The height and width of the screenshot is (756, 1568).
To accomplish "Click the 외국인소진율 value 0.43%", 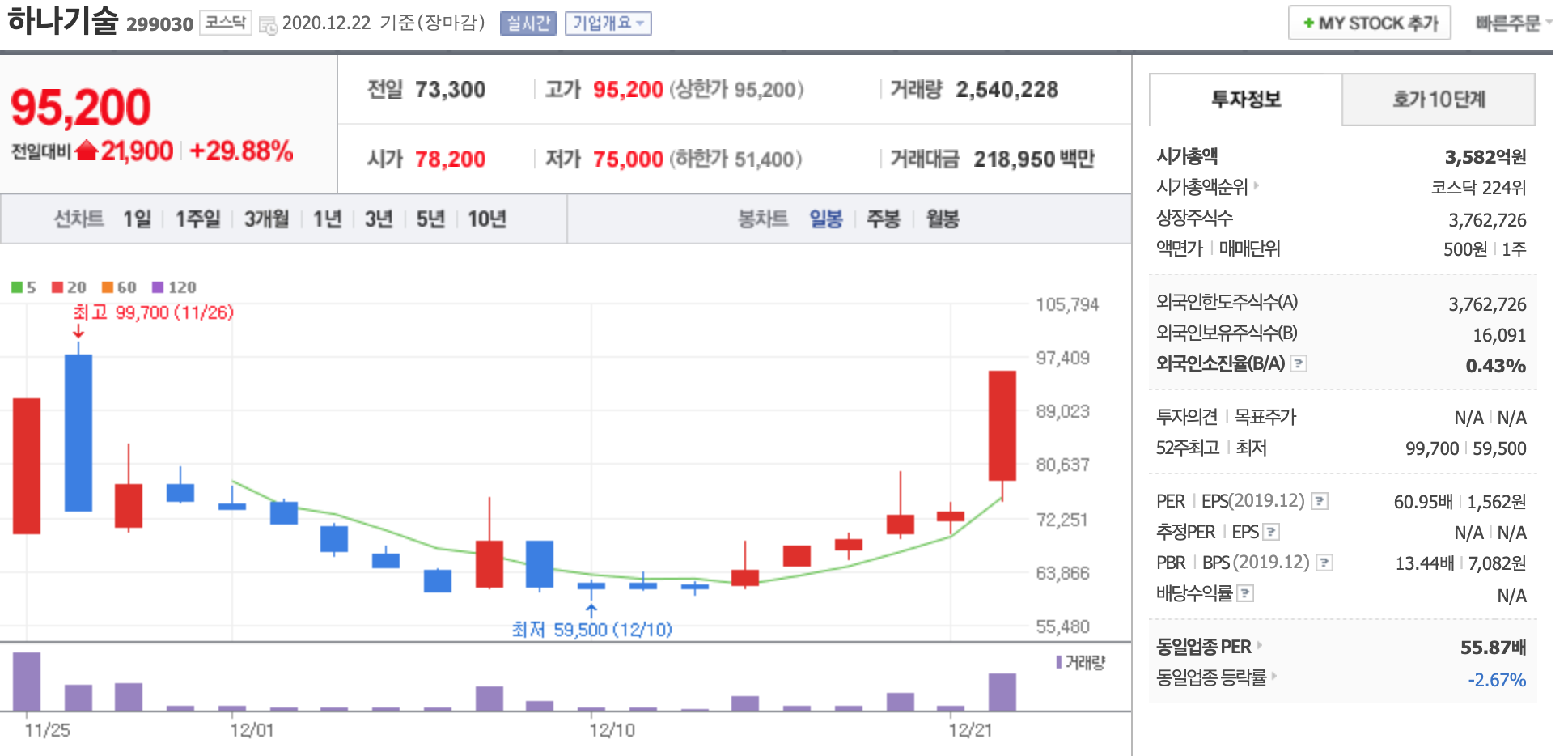I will pyautogui.click(x=1496, y=366).
